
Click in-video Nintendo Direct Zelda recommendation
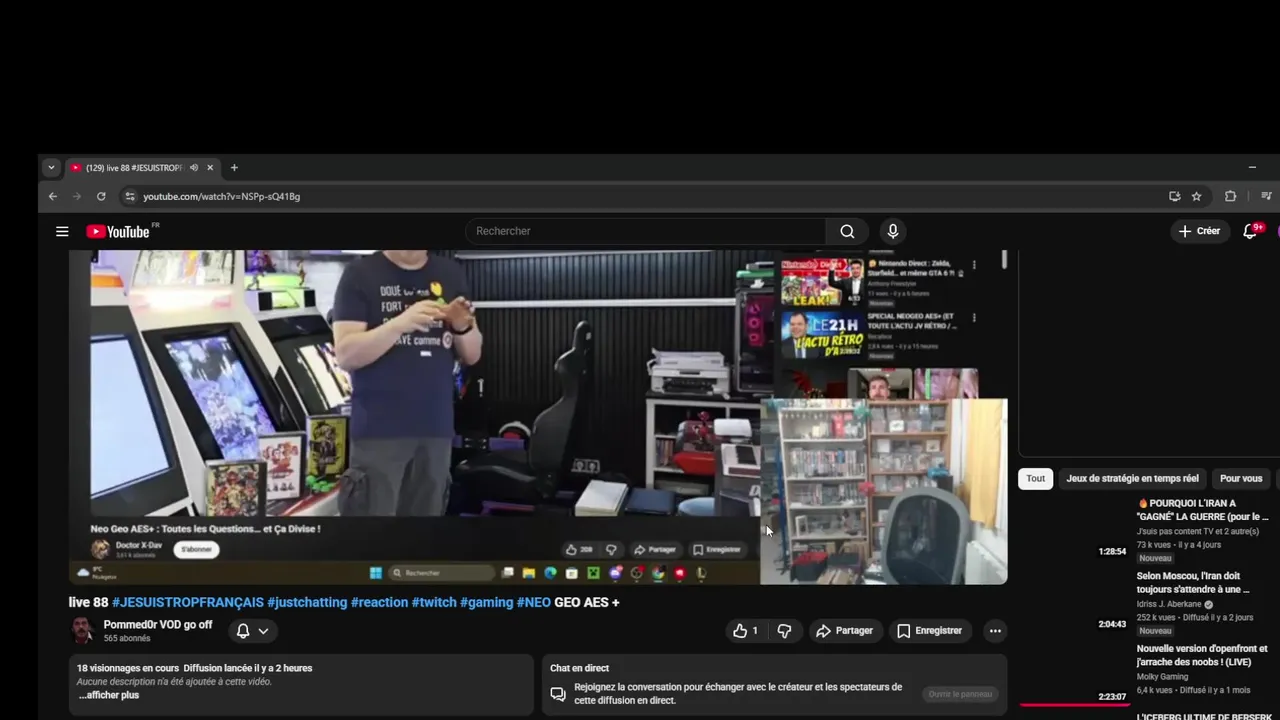pyautogui.click(x=874, y=282)
